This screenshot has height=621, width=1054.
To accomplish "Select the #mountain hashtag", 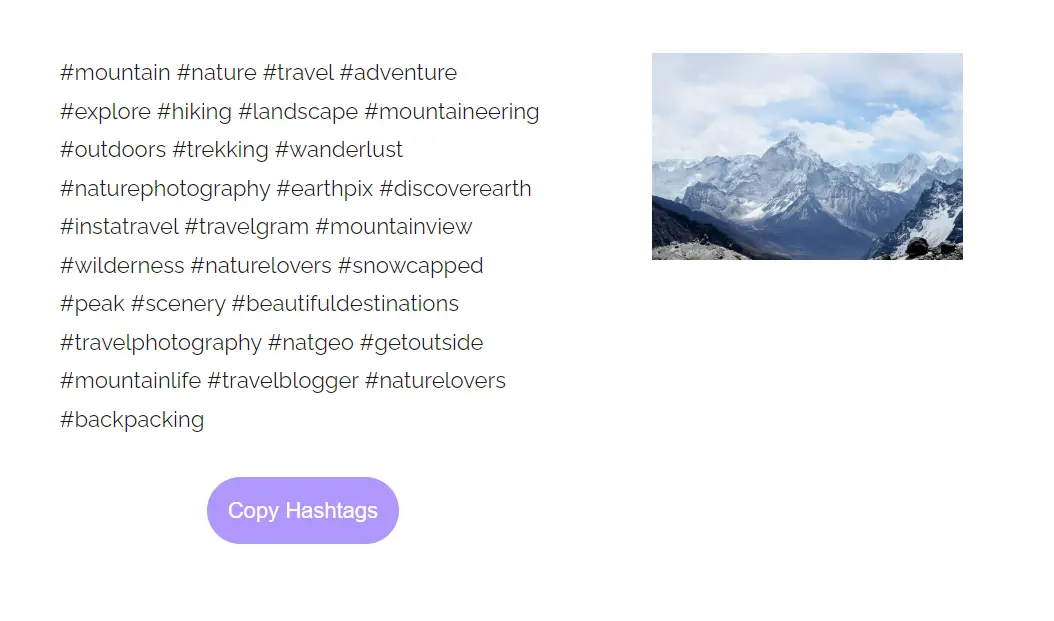I will tap(115, 72).
